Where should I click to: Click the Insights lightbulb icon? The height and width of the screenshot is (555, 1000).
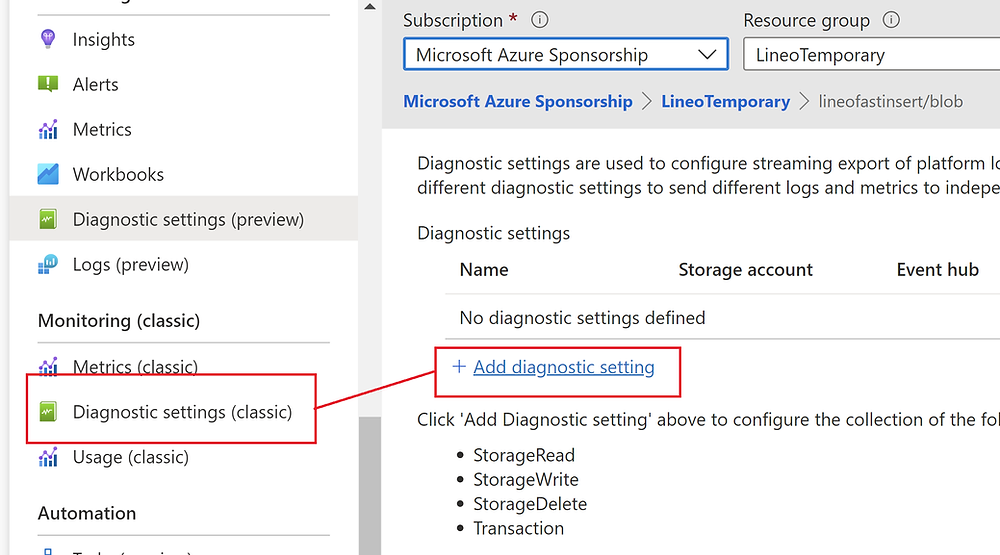pos(48,39)
